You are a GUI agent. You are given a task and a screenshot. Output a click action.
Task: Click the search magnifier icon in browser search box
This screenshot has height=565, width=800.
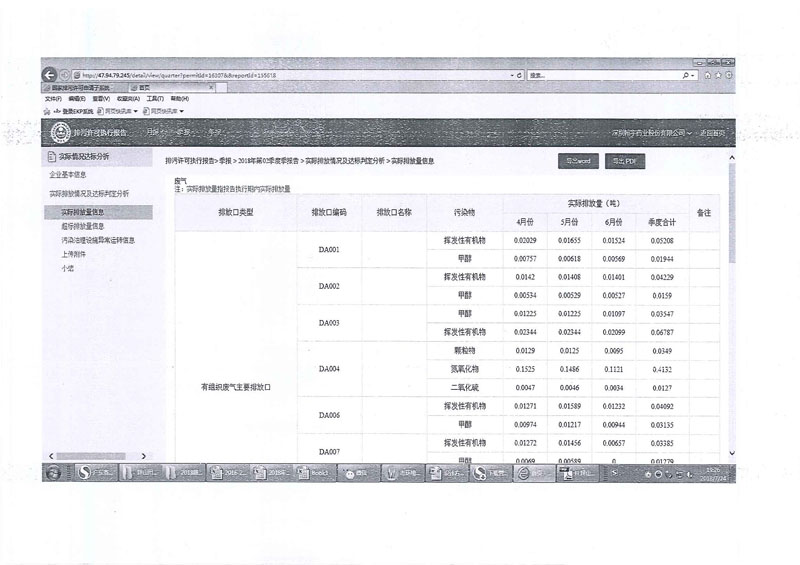[x=686, y=75]
